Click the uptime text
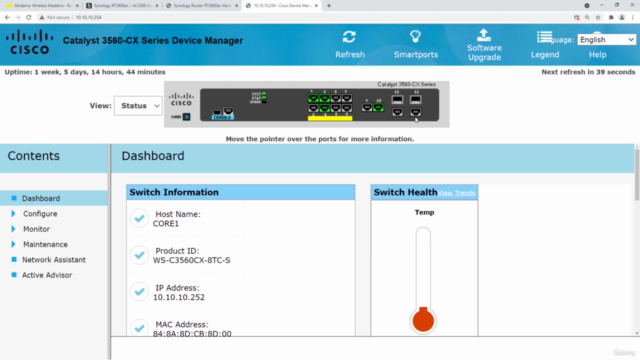The image size is (640, 360). pos(85,72)
